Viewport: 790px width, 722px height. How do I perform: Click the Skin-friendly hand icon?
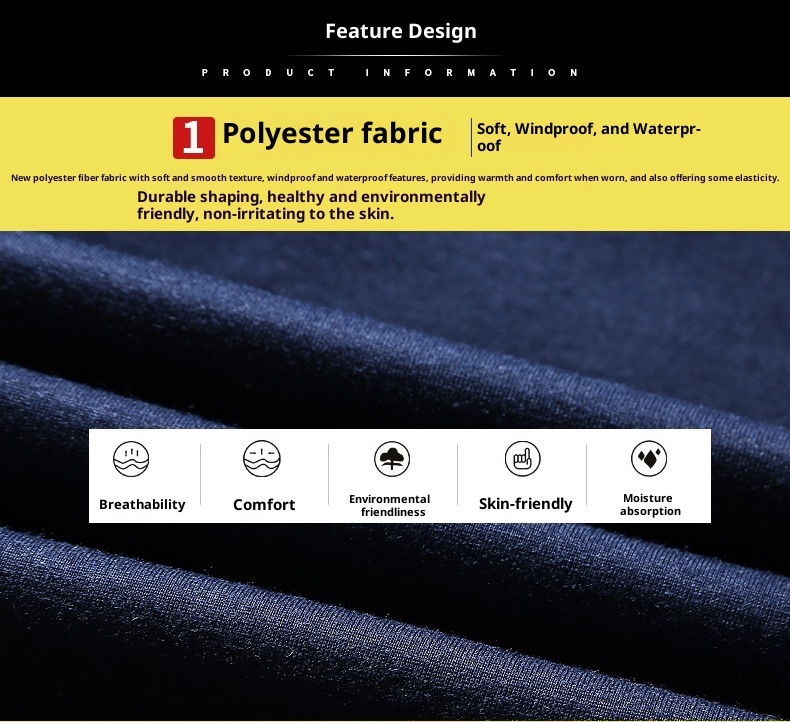[522, 458]
